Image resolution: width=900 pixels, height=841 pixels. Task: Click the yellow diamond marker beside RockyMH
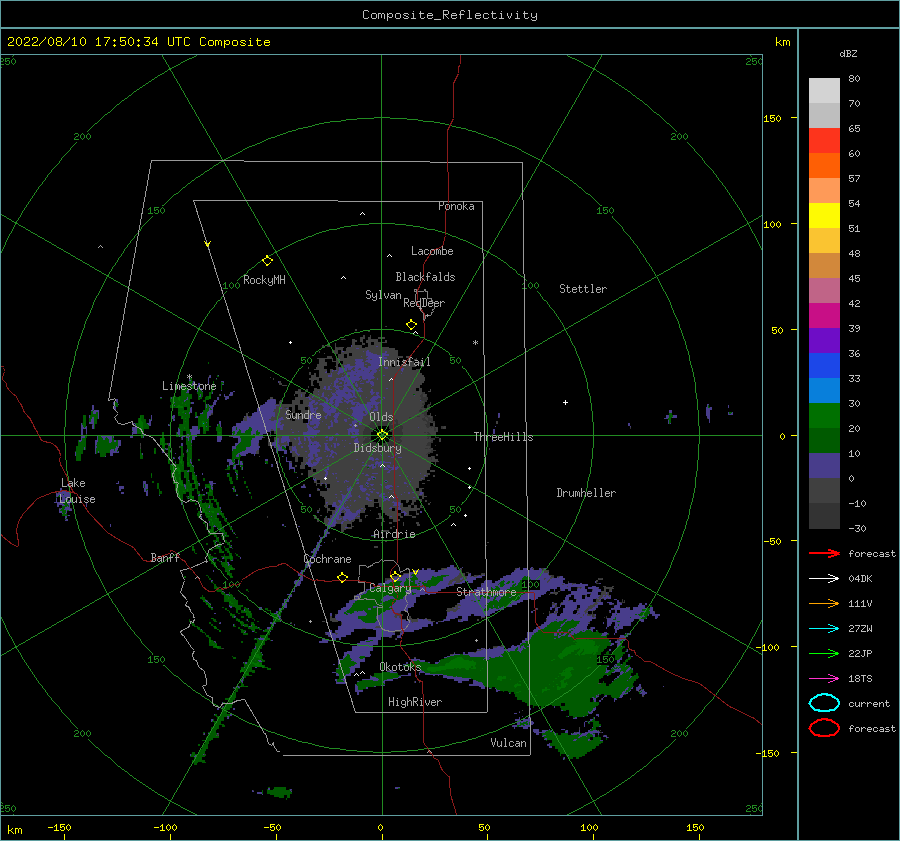coord(267,261)
